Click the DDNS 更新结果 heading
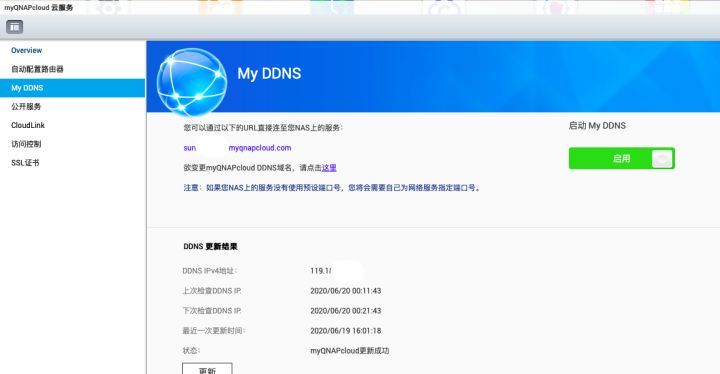The image size is (720, 374). (210, 246)
